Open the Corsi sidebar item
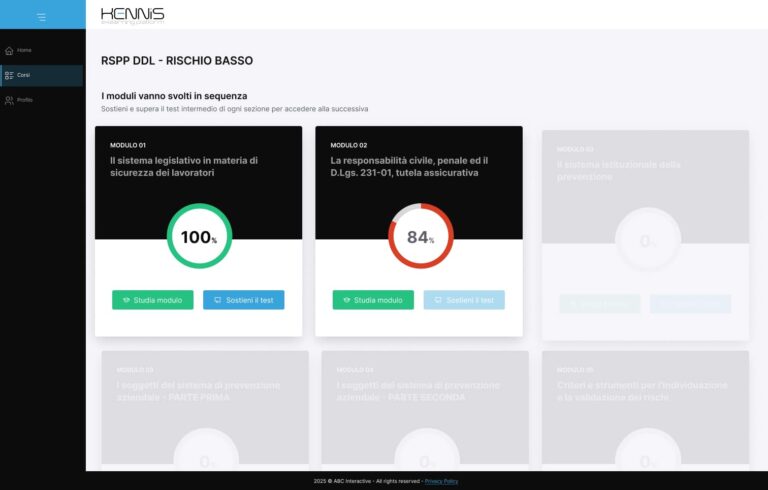 (x=43, y=75)
